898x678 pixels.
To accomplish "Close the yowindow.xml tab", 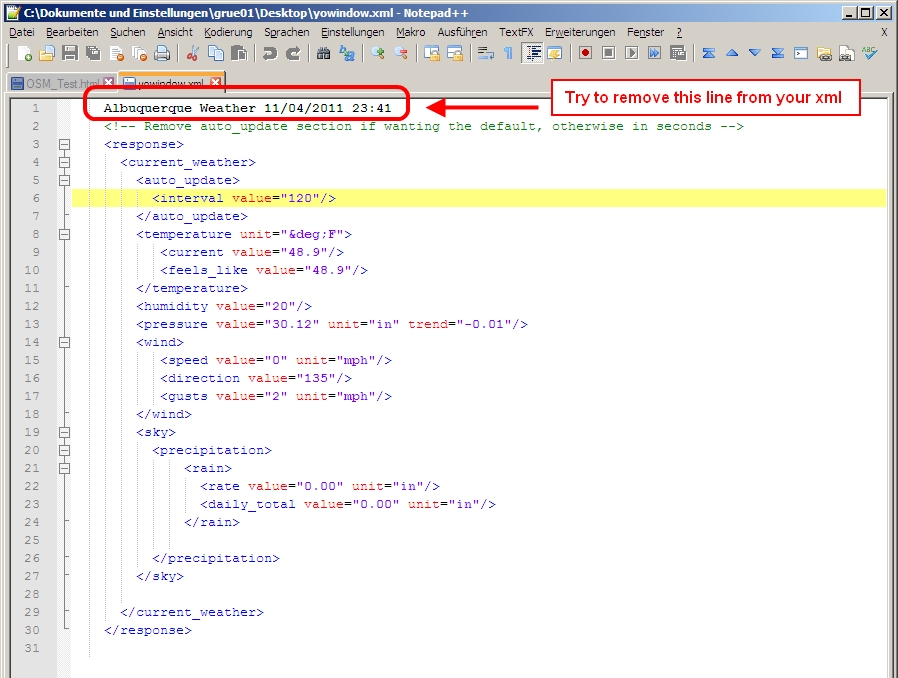I will pos(215,82).
